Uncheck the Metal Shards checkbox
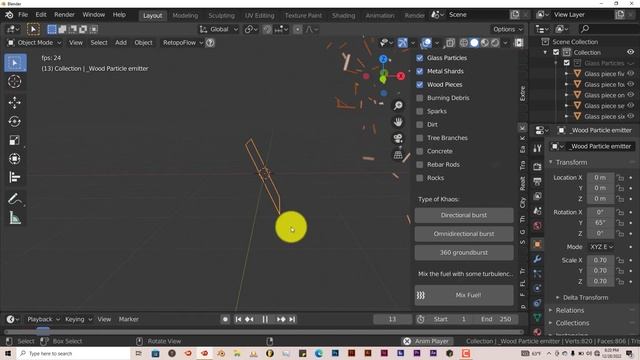The width and height of the screenshot is (640, 360). pyautogui.click(x=420, y=71)
